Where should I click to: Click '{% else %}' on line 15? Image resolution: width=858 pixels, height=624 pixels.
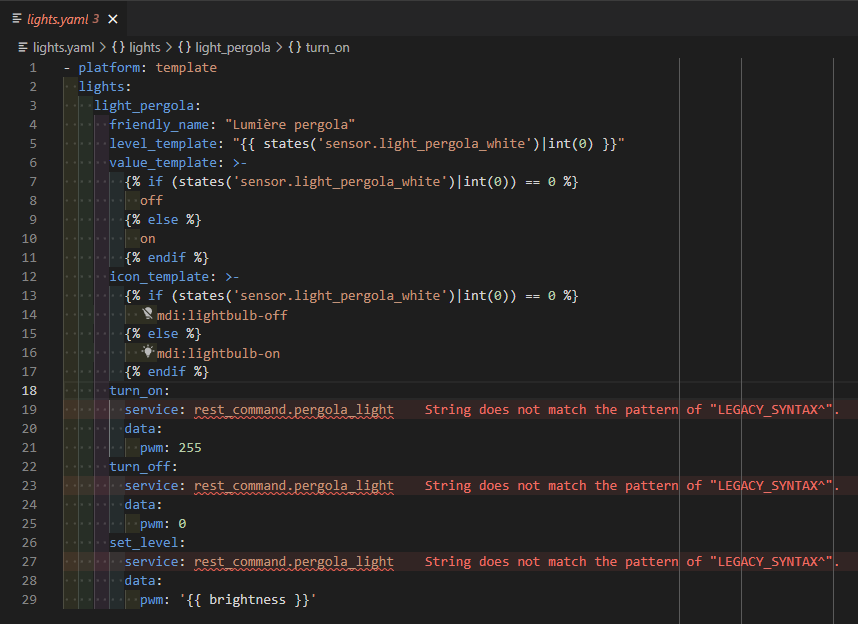[163, 334]
